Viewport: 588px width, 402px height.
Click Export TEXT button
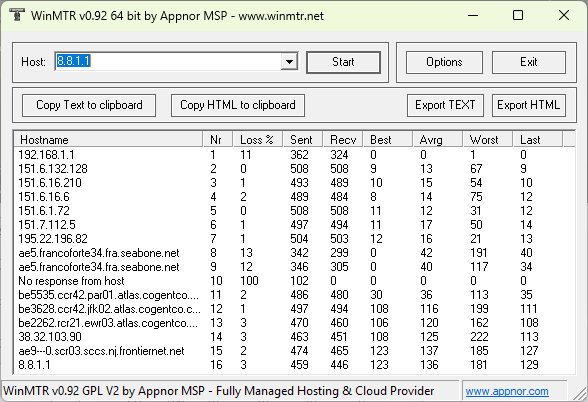coord(445,105)
